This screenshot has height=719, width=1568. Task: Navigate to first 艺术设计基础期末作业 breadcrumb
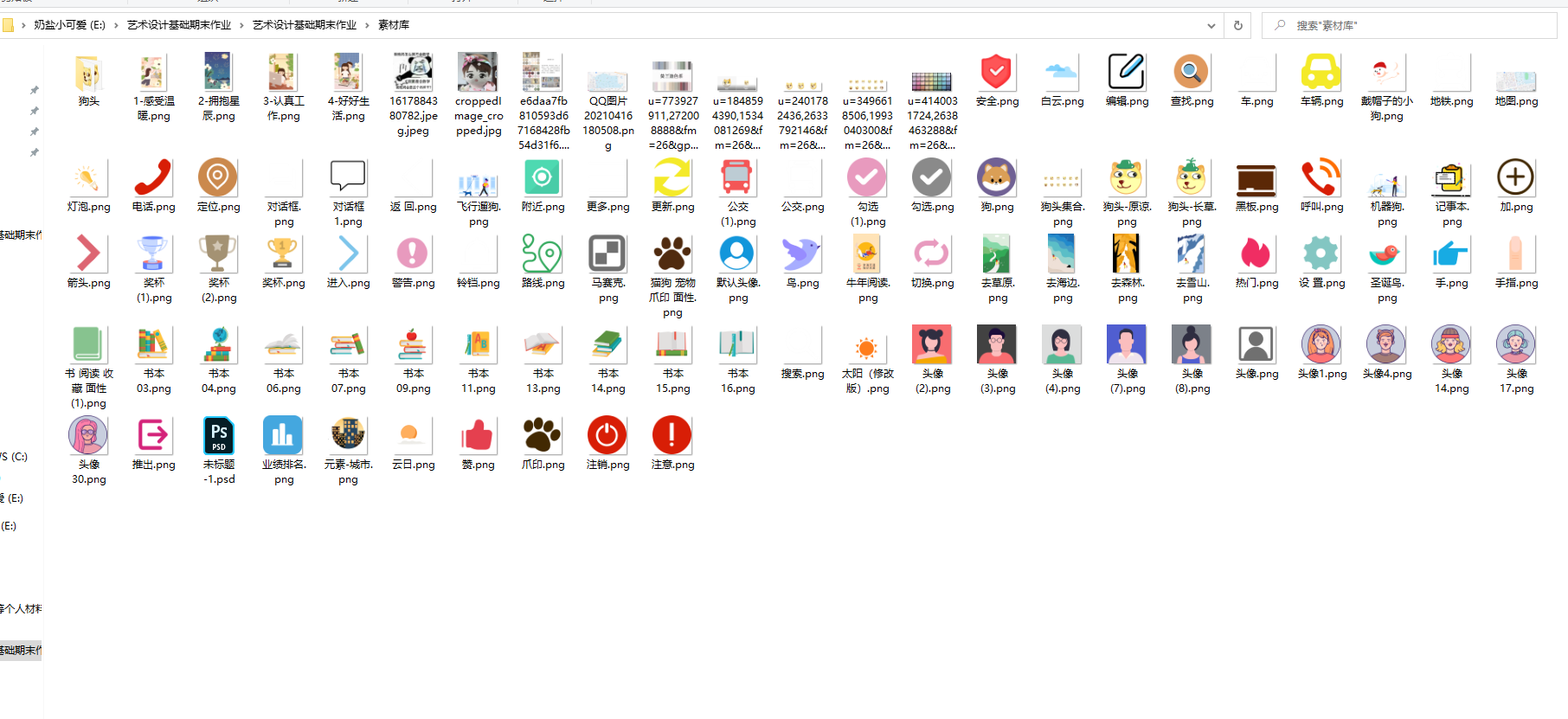tap(179, 25)
